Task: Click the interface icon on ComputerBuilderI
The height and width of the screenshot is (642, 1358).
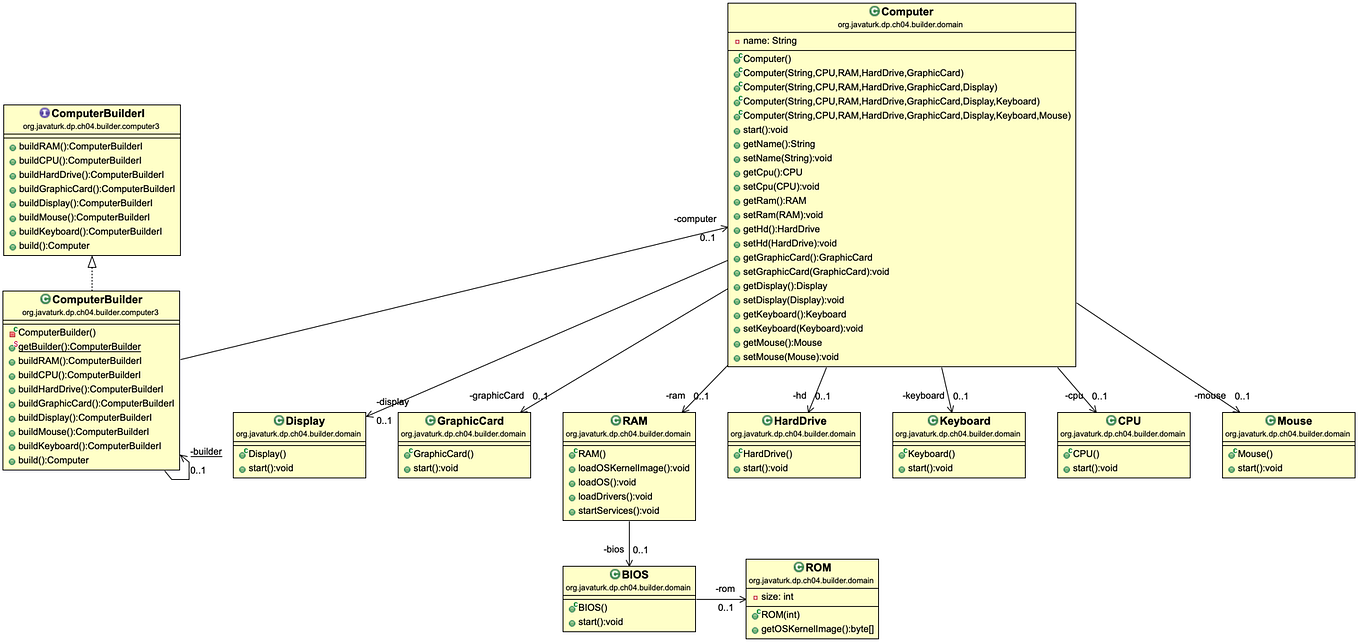Action: click(43, 113)
